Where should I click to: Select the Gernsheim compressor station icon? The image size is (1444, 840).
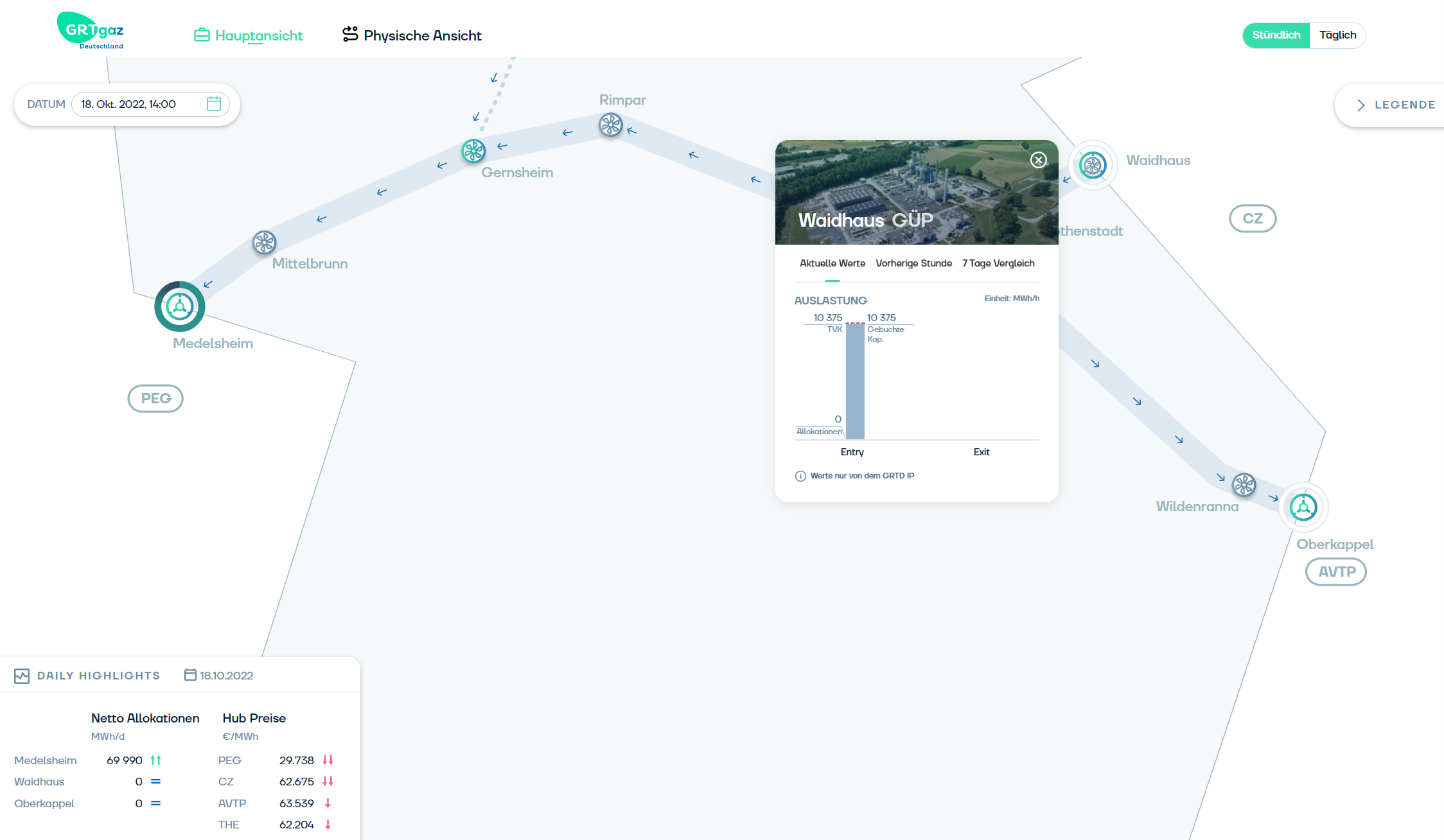click(x=473, y=151)
